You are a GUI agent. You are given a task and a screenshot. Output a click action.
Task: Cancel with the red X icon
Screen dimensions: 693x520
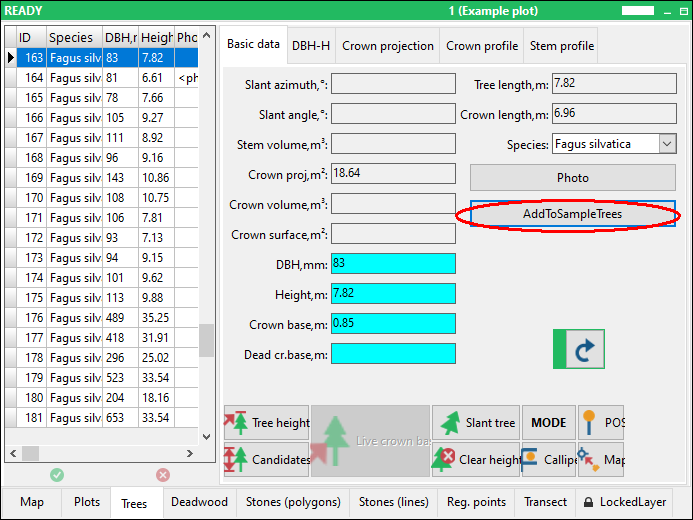tap(163, 475)
